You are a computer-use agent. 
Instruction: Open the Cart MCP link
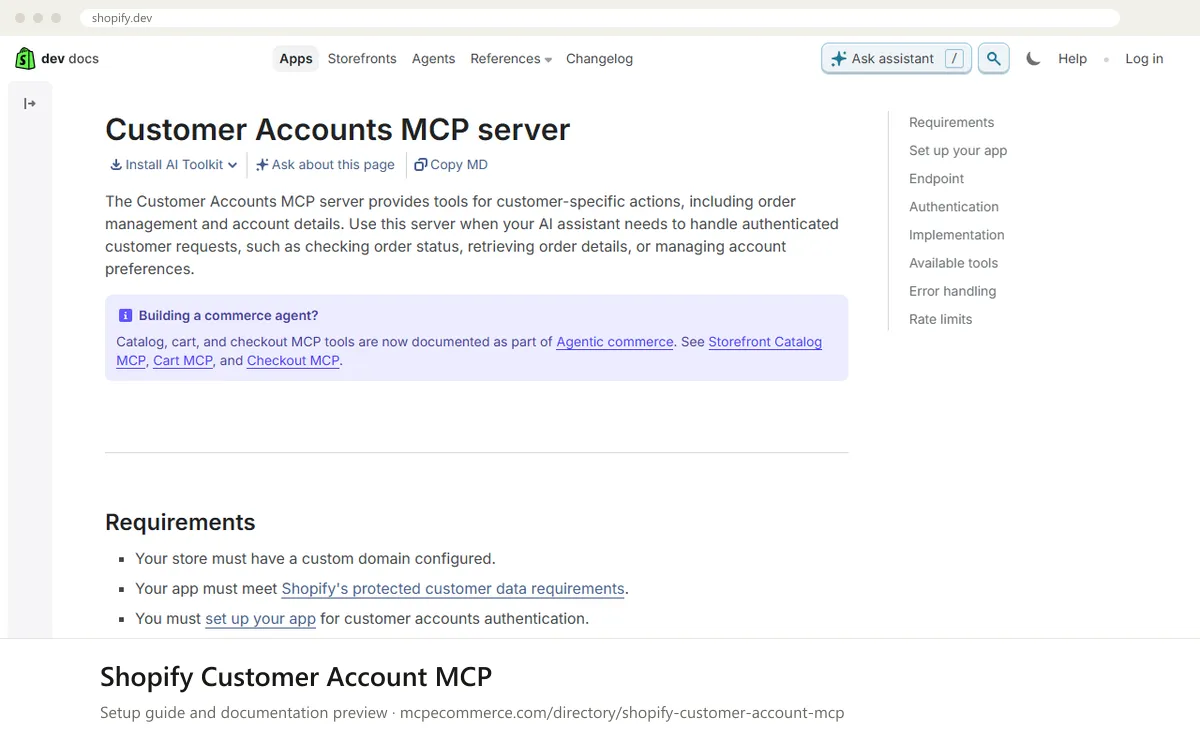pos(183,361)
